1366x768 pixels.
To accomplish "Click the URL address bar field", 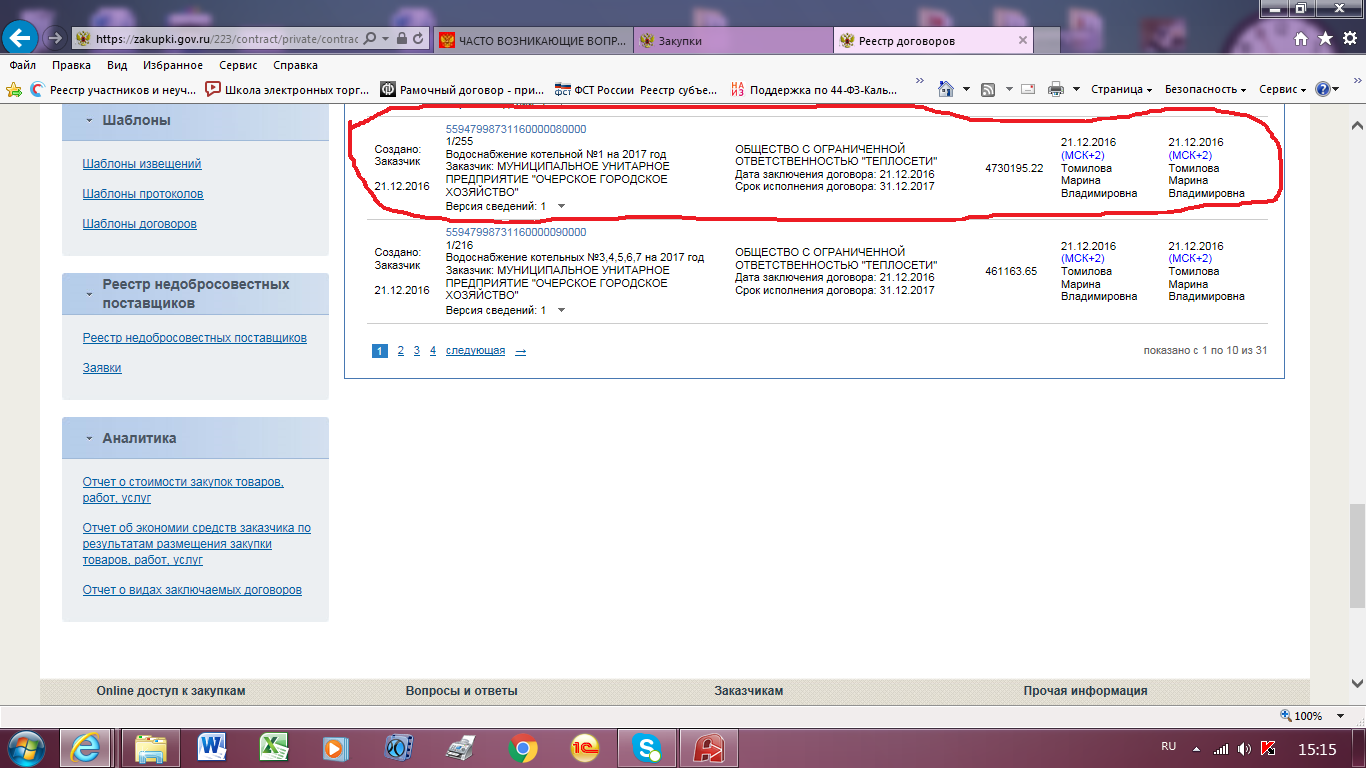I will click(x=225, y=39).
